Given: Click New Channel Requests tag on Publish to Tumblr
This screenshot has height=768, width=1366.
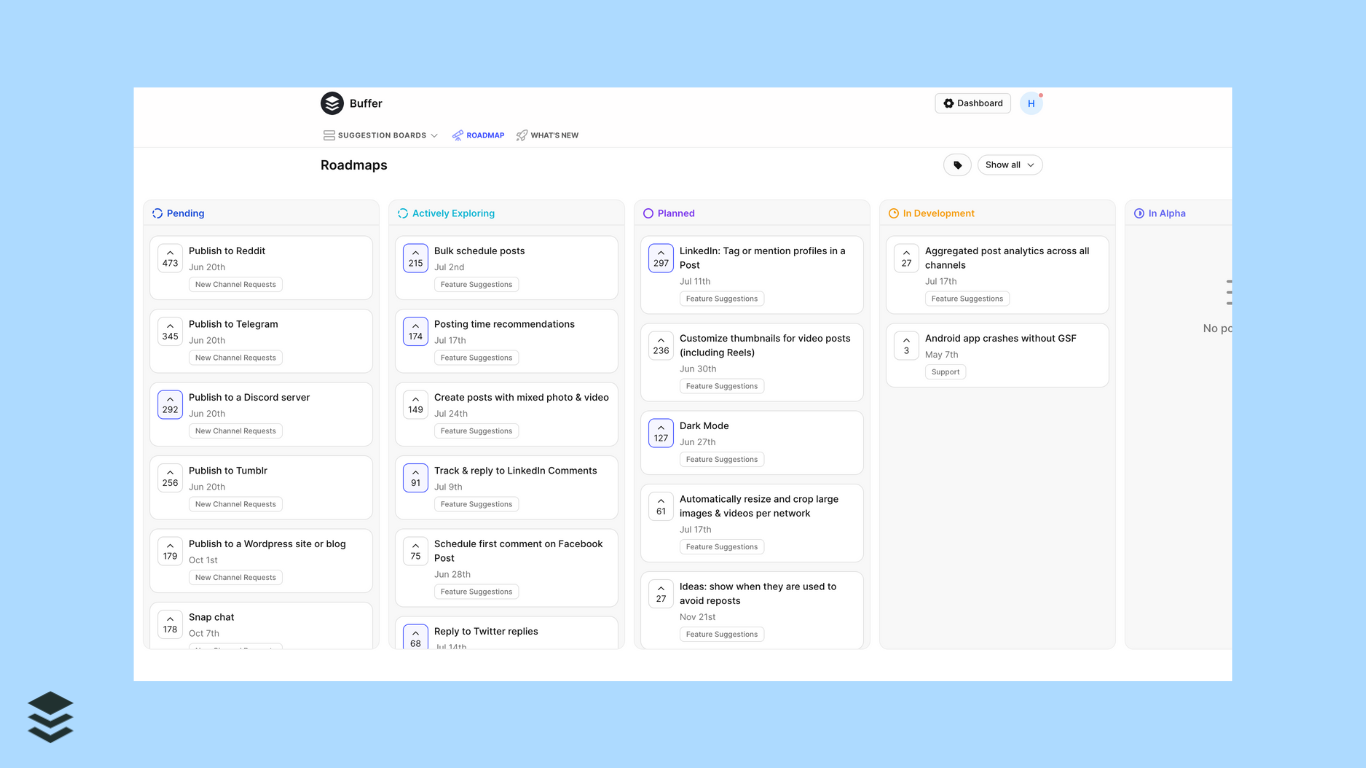Looking at the screenshot, I should coord(236,504).
